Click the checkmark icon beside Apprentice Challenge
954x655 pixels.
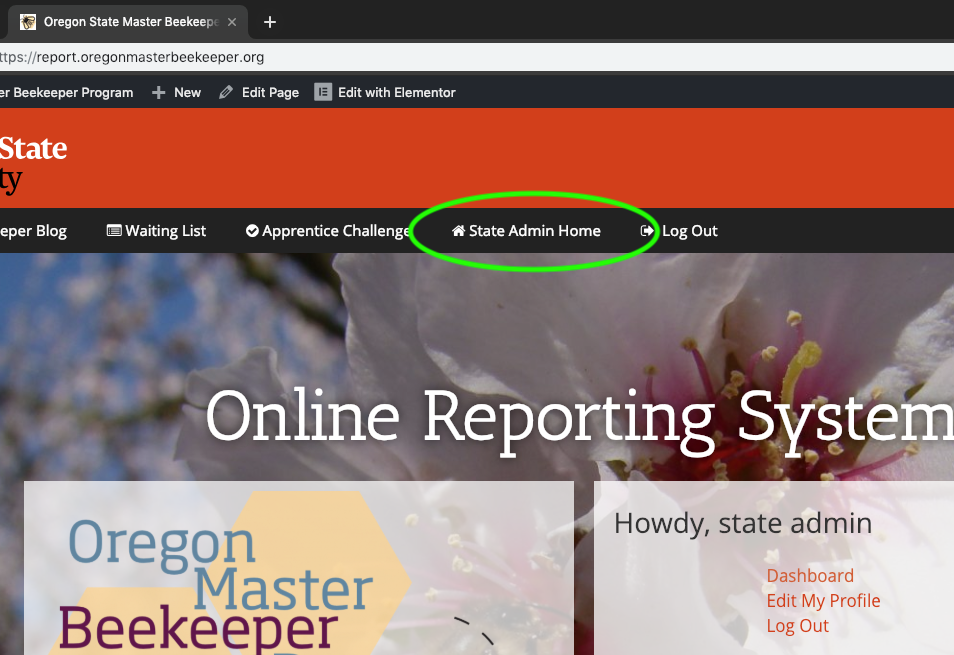(252, 230)
